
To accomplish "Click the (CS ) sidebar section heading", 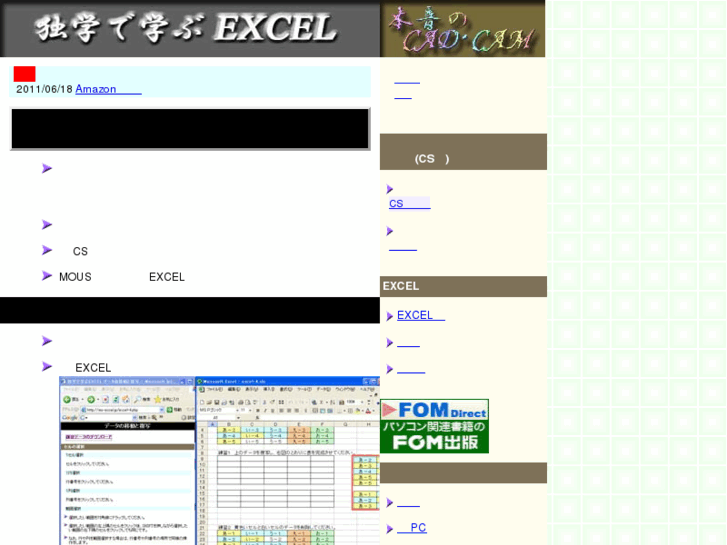I will pos(463,152).
